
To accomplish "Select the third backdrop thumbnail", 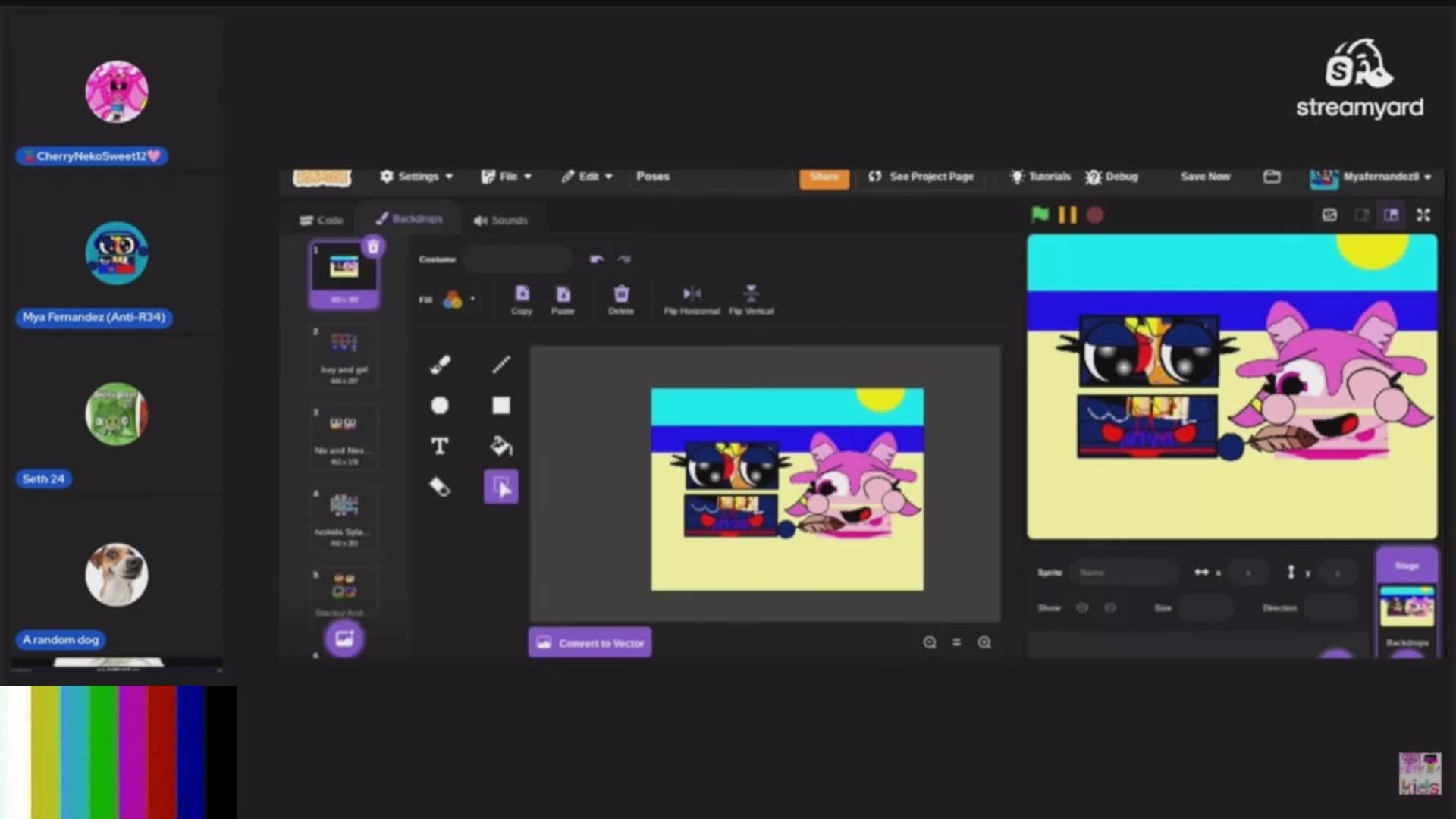I will click(x=344, y=436).
